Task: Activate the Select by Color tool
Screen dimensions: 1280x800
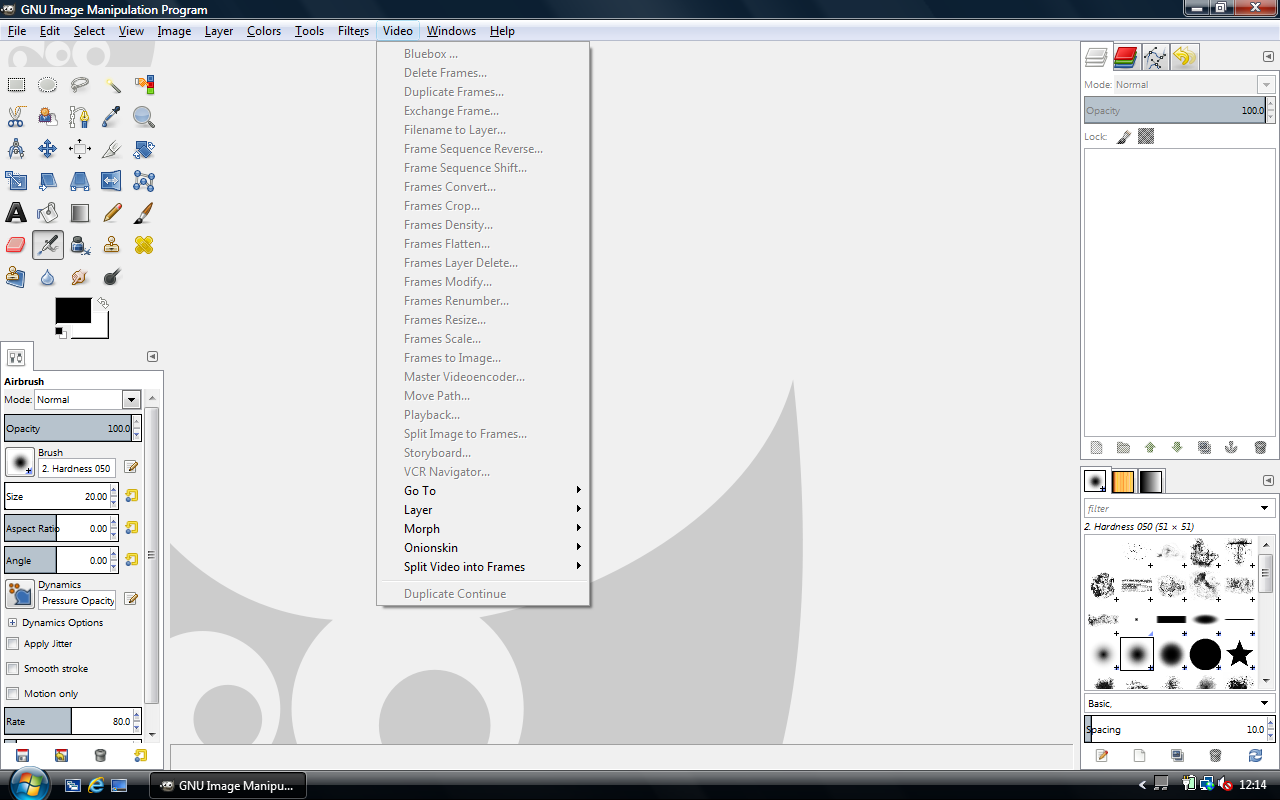Action: click(144, 85)
